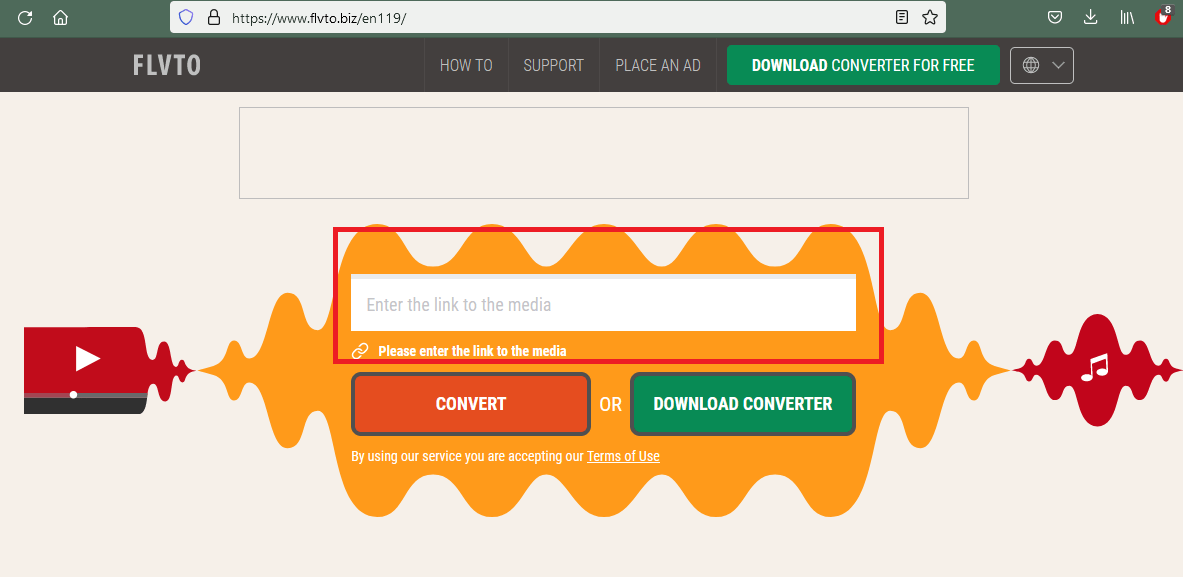Select the SUPPORT menu item
The height and width of the screenshot is (581, 1183).
point(553,64)
